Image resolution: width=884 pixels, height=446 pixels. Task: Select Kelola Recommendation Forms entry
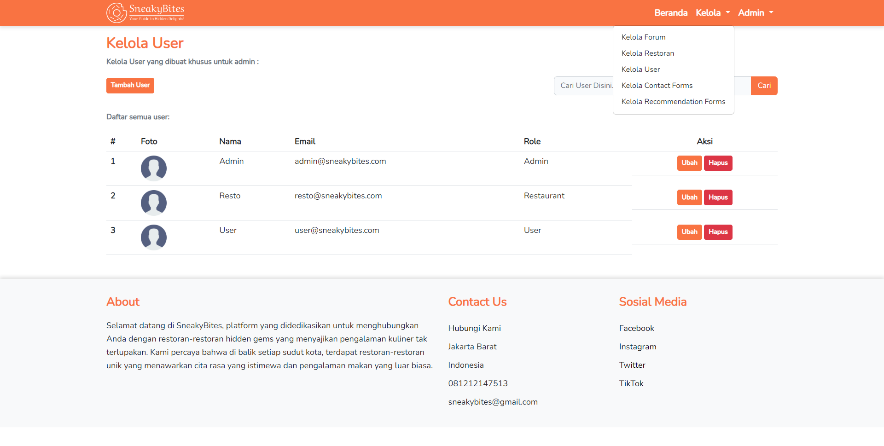[673, 102]
